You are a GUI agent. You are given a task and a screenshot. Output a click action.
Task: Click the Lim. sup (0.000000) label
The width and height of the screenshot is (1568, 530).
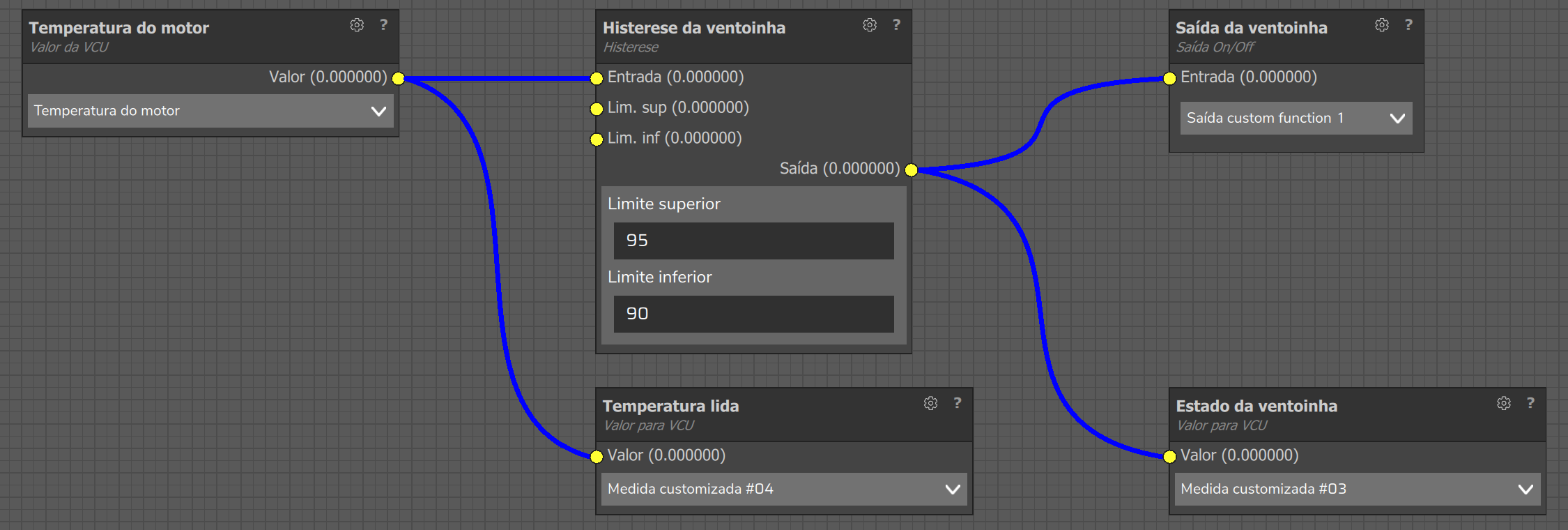click(678, 107)
